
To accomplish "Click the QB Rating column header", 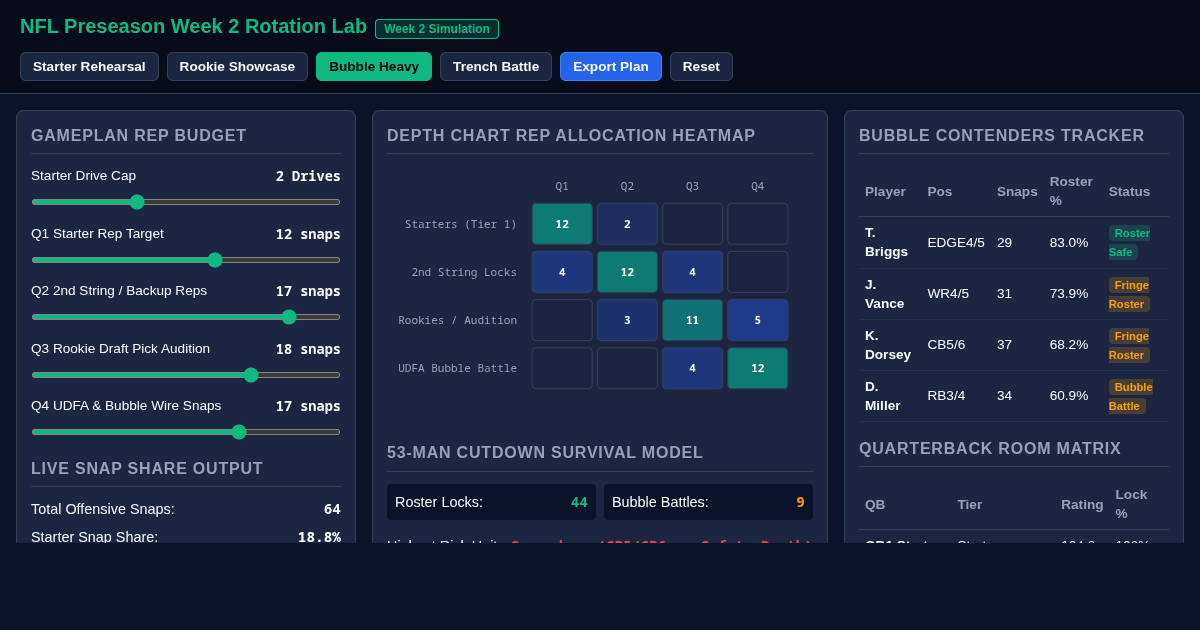I will pyautogui.click(x=1082, y=504).
